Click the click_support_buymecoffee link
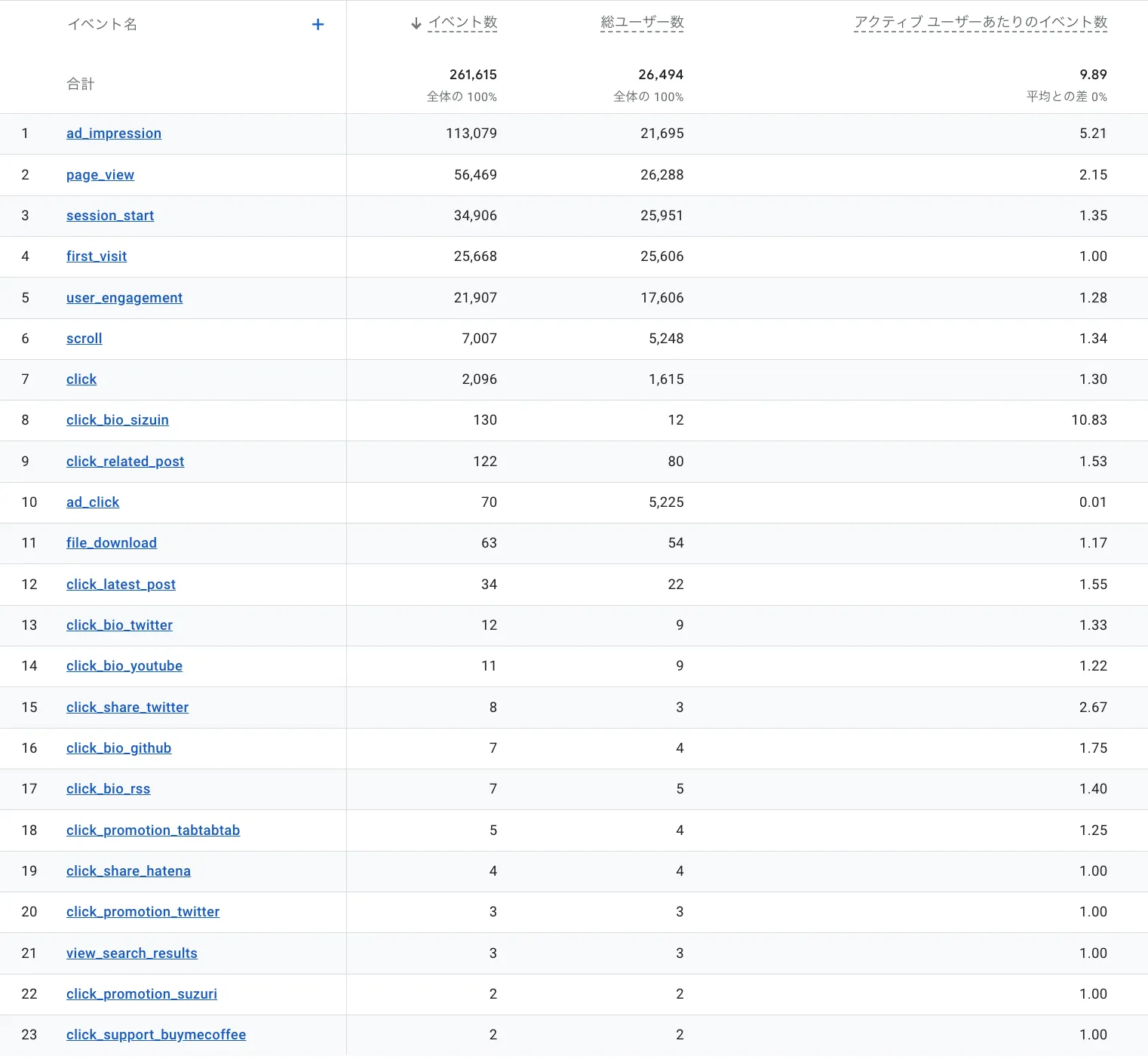1148x1059 pixels. pyautogui.click(x=156, y=1035)
